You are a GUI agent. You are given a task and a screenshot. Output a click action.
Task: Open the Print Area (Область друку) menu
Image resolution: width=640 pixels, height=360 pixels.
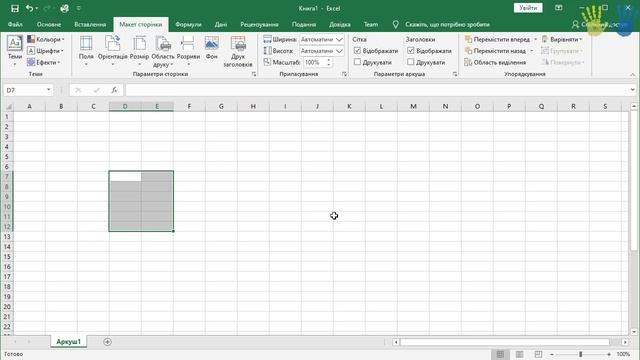pos(163,51)
